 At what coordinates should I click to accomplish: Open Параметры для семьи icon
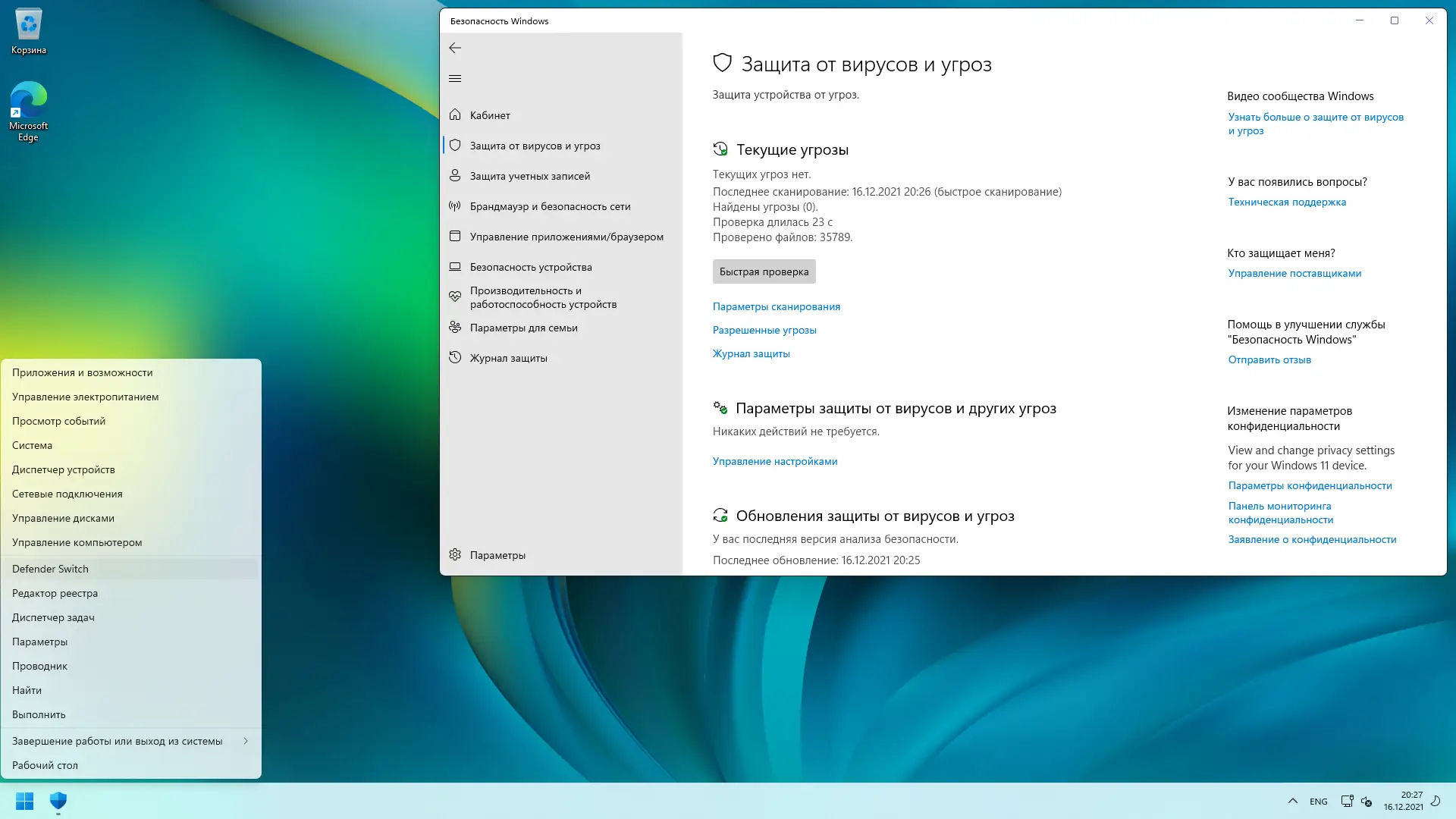(x=455, y=327)
